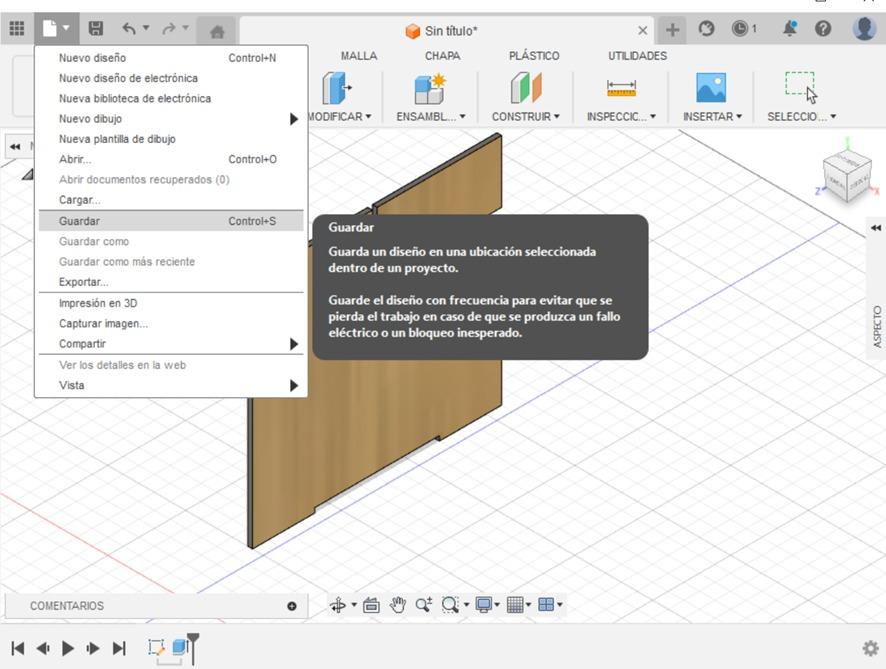Open the user profile avatar
Image resolution: width=886 pixels, height=669 pixels.
(x=864, y=28)
